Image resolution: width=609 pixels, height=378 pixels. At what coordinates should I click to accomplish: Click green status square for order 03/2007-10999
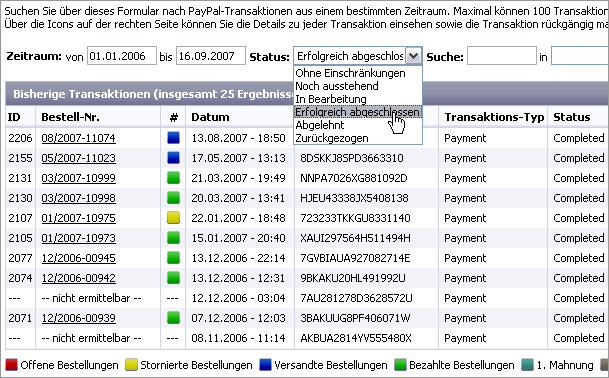(x=173, y=178)
